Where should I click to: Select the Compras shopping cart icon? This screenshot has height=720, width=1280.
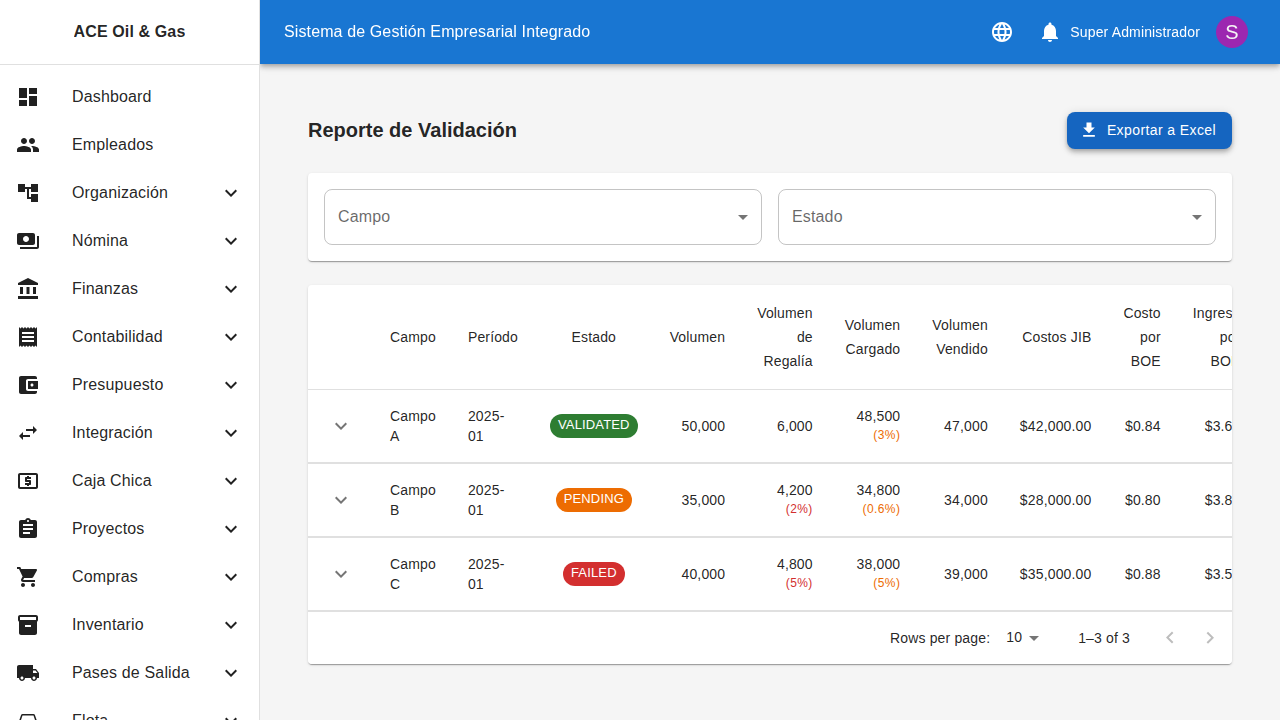(28, 576)
